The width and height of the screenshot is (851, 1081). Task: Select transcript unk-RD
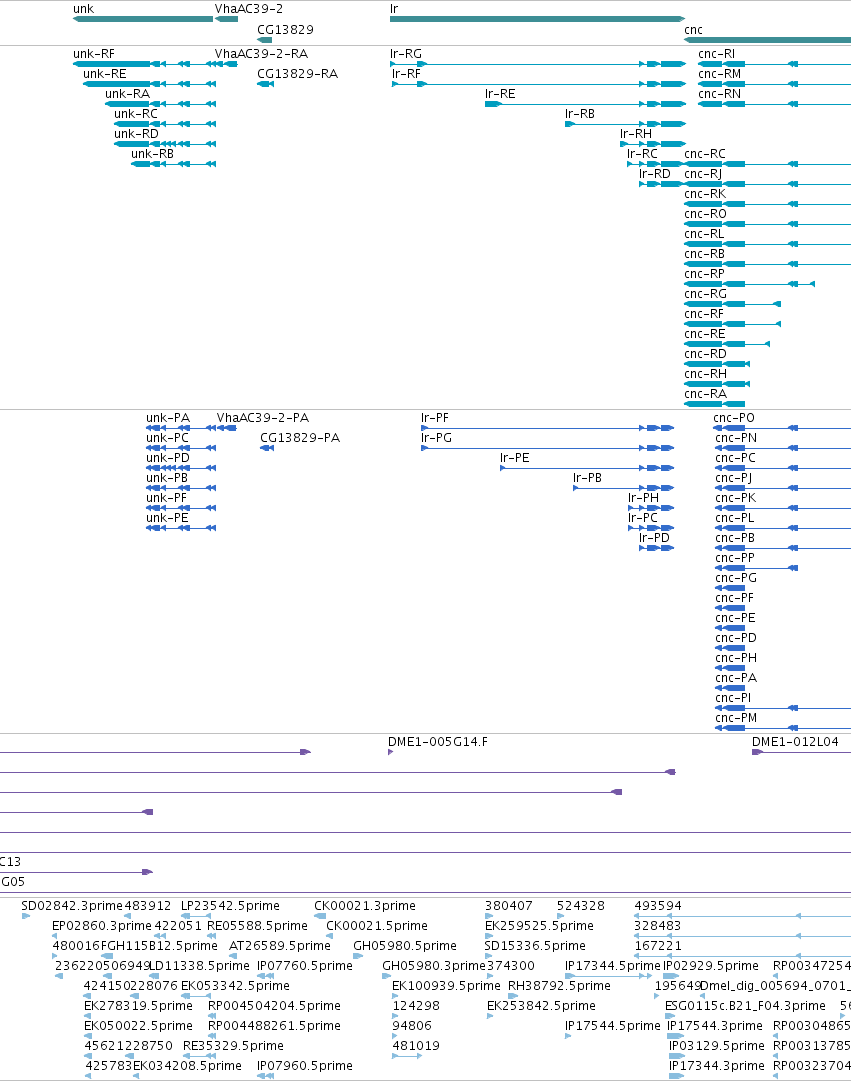point(165,144)
